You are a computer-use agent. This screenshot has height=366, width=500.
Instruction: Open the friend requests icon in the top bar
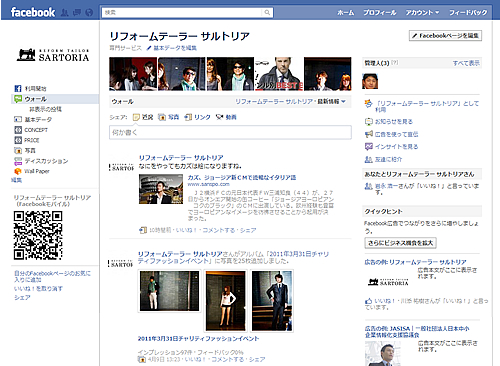pos(65,13)
